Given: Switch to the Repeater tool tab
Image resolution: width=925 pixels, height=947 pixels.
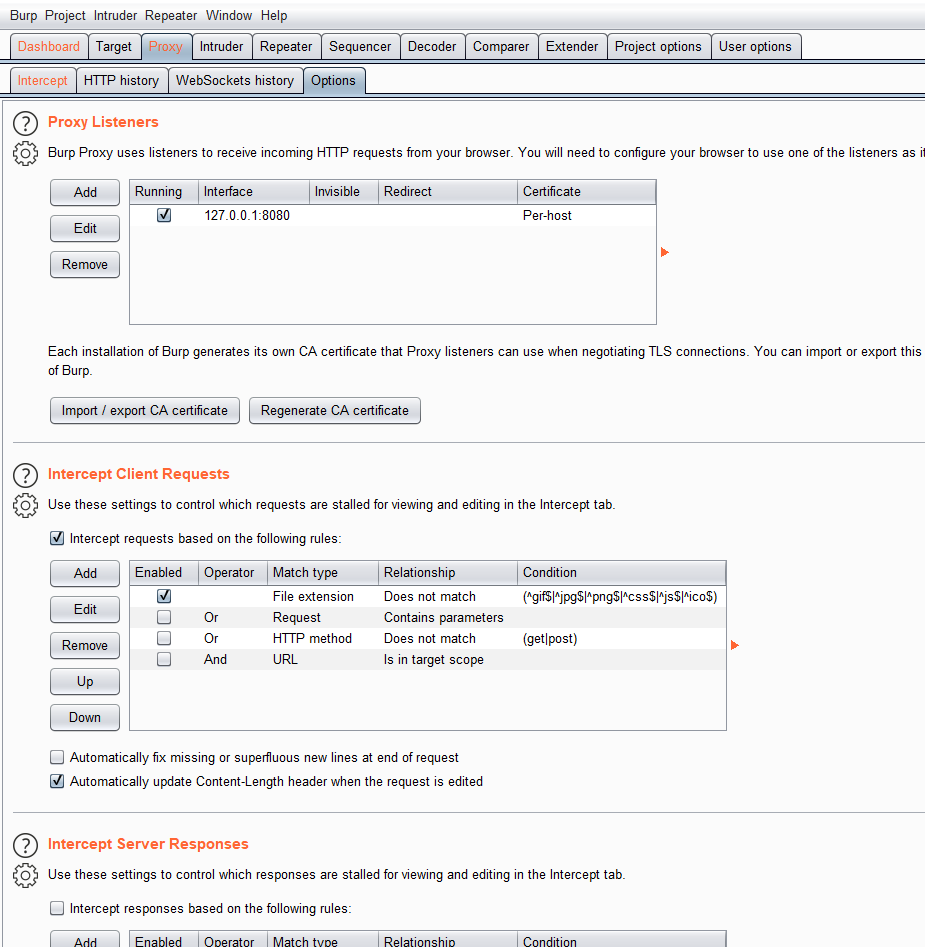Looking at the screenshot, I should point(286,47).
